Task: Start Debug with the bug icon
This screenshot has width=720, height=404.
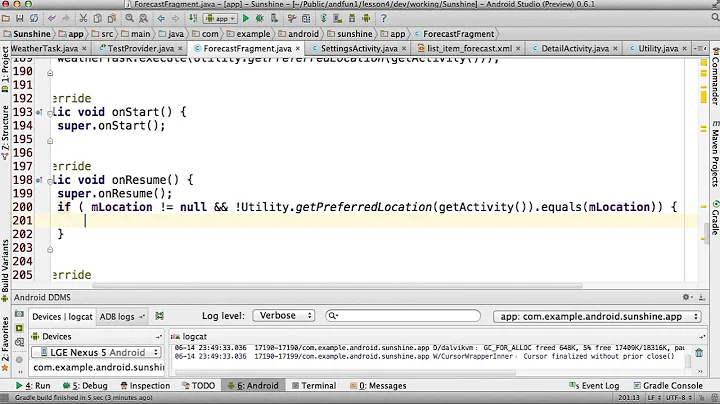Action: [259, 18]
